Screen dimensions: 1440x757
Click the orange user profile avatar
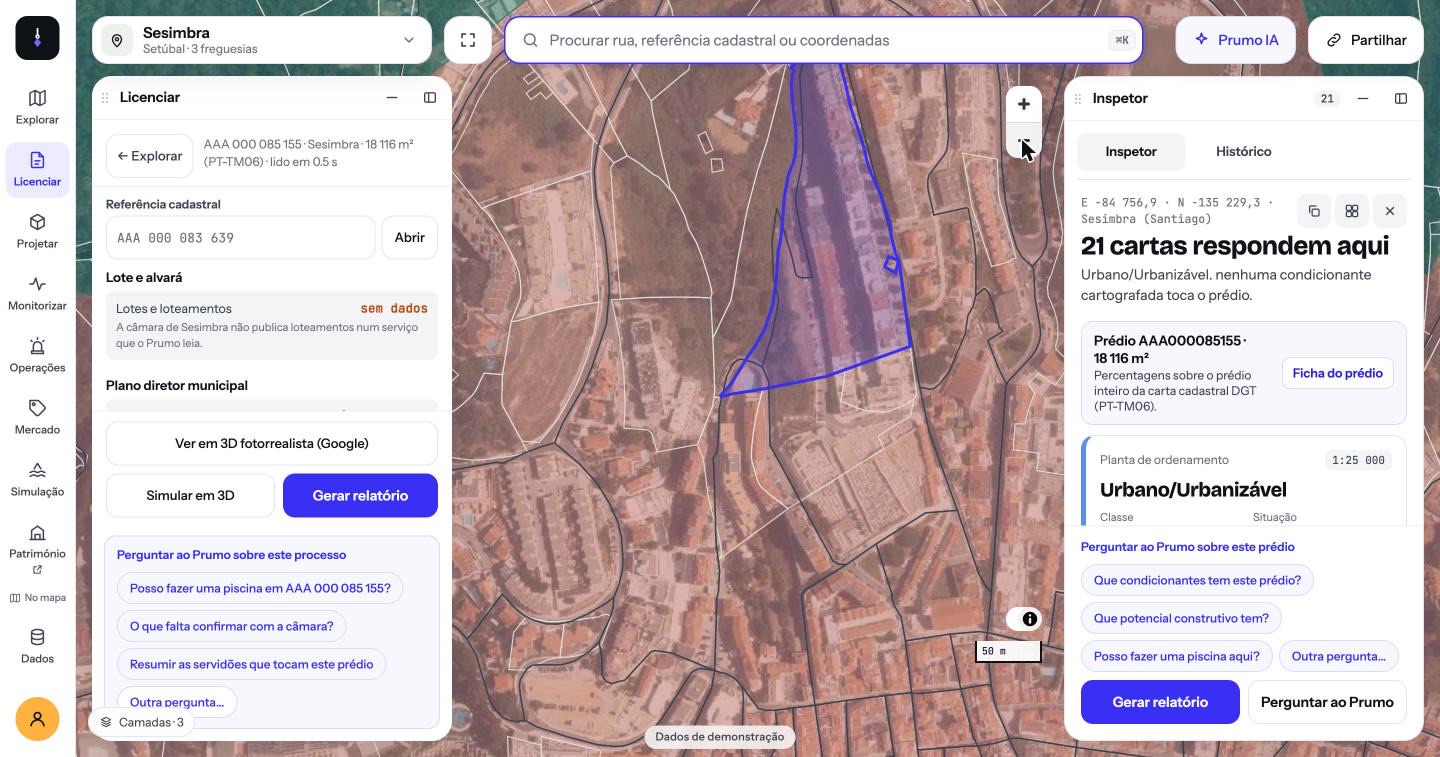pos(37,719)
